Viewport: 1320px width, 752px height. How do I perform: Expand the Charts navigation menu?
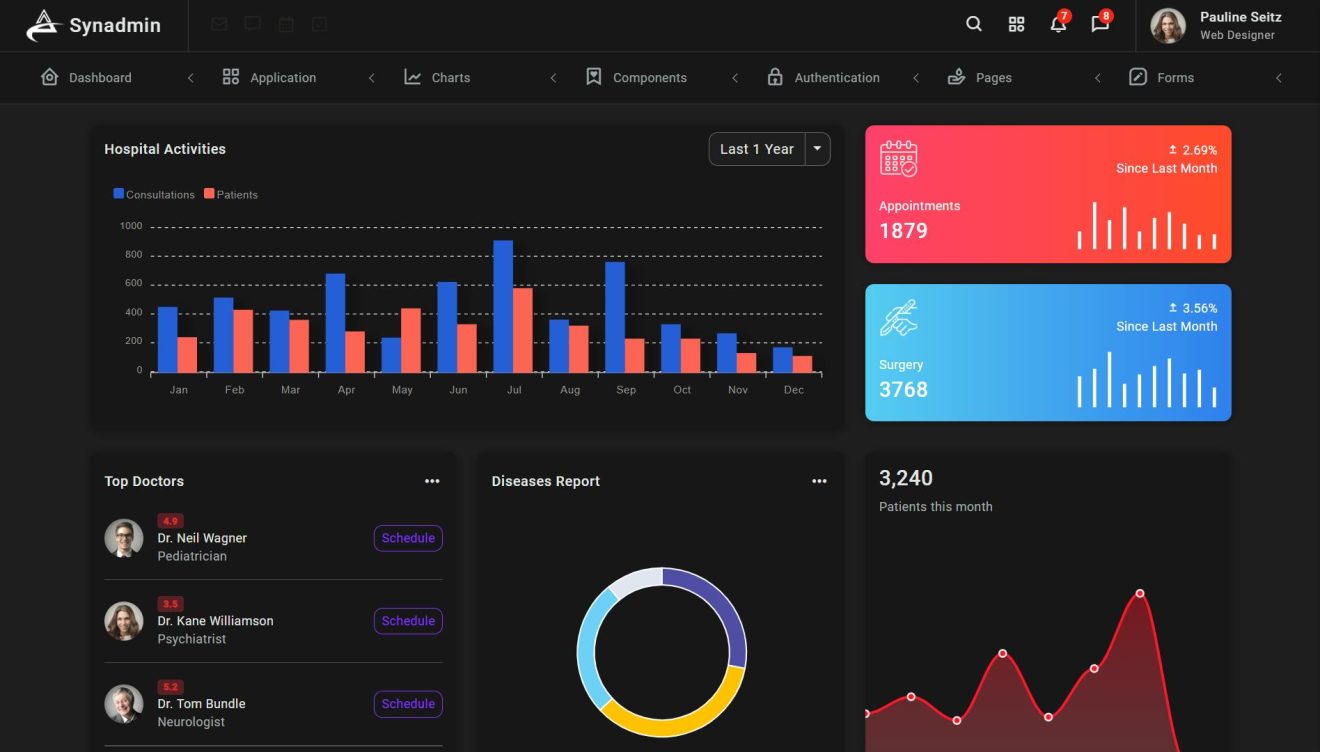[437, 77]
